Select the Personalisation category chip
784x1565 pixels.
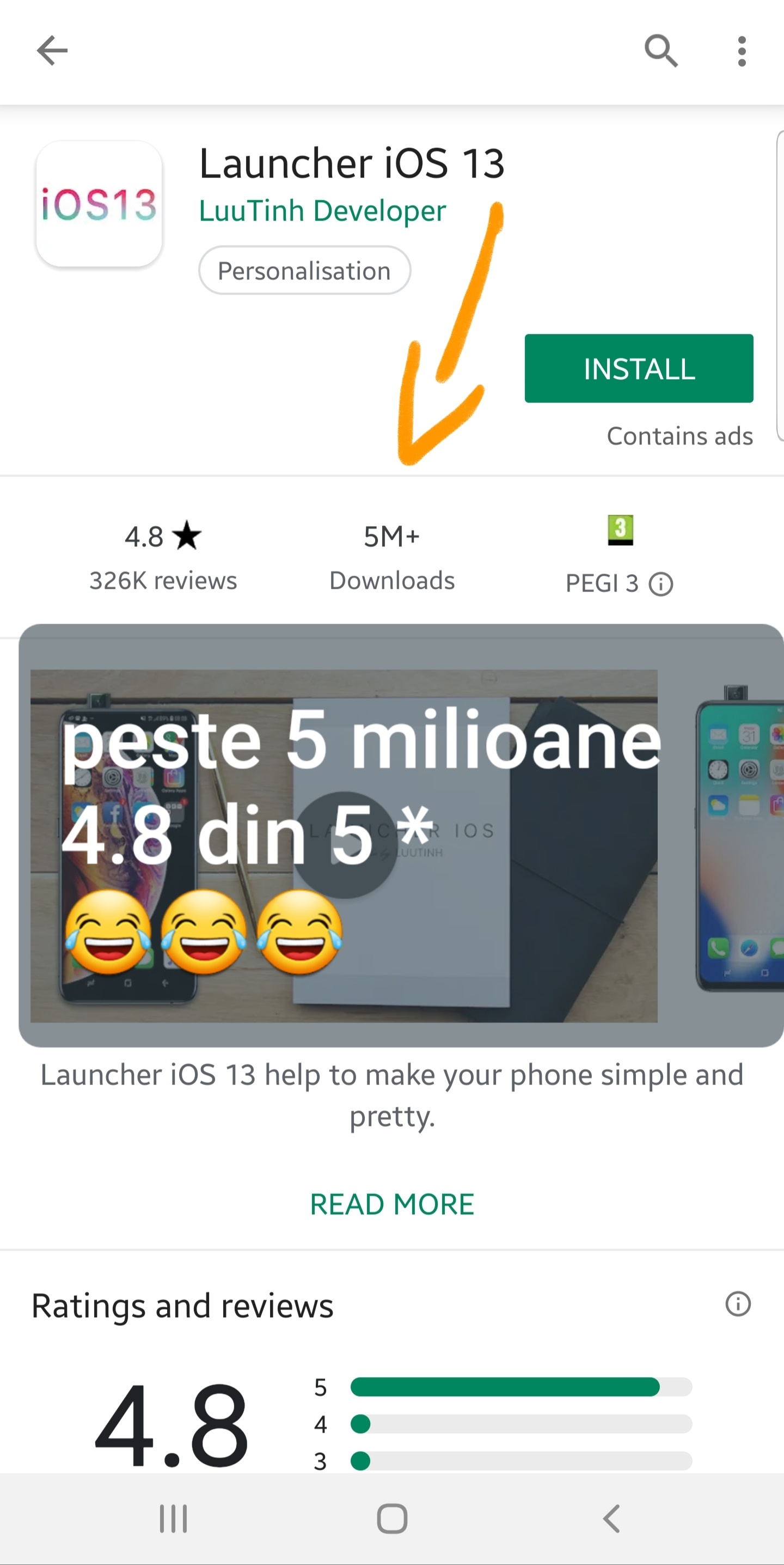pyautogui.click(x=304, y=270)
